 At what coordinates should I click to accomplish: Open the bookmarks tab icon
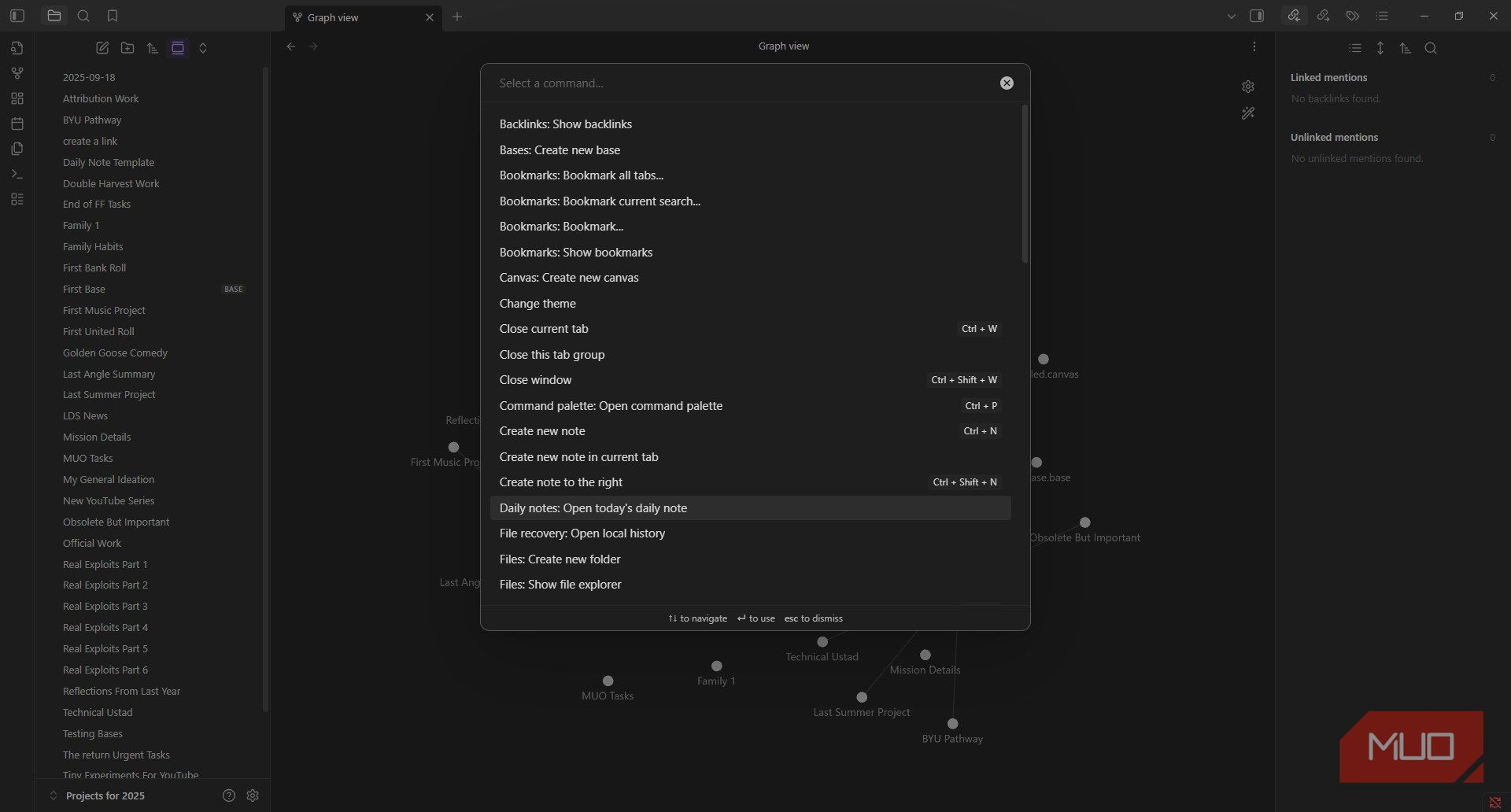tap(113, 16)
